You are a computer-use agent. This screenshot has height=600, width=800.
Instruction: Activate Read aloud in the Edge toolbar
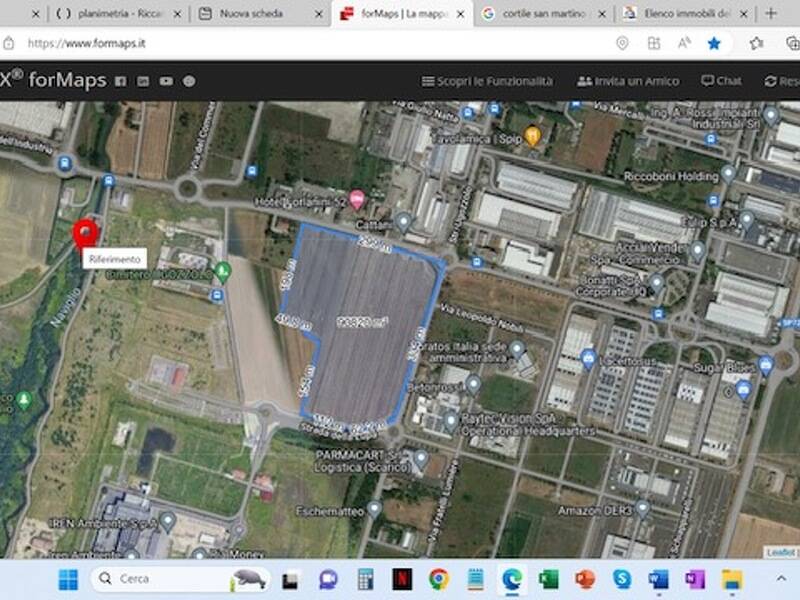(685, 44)
